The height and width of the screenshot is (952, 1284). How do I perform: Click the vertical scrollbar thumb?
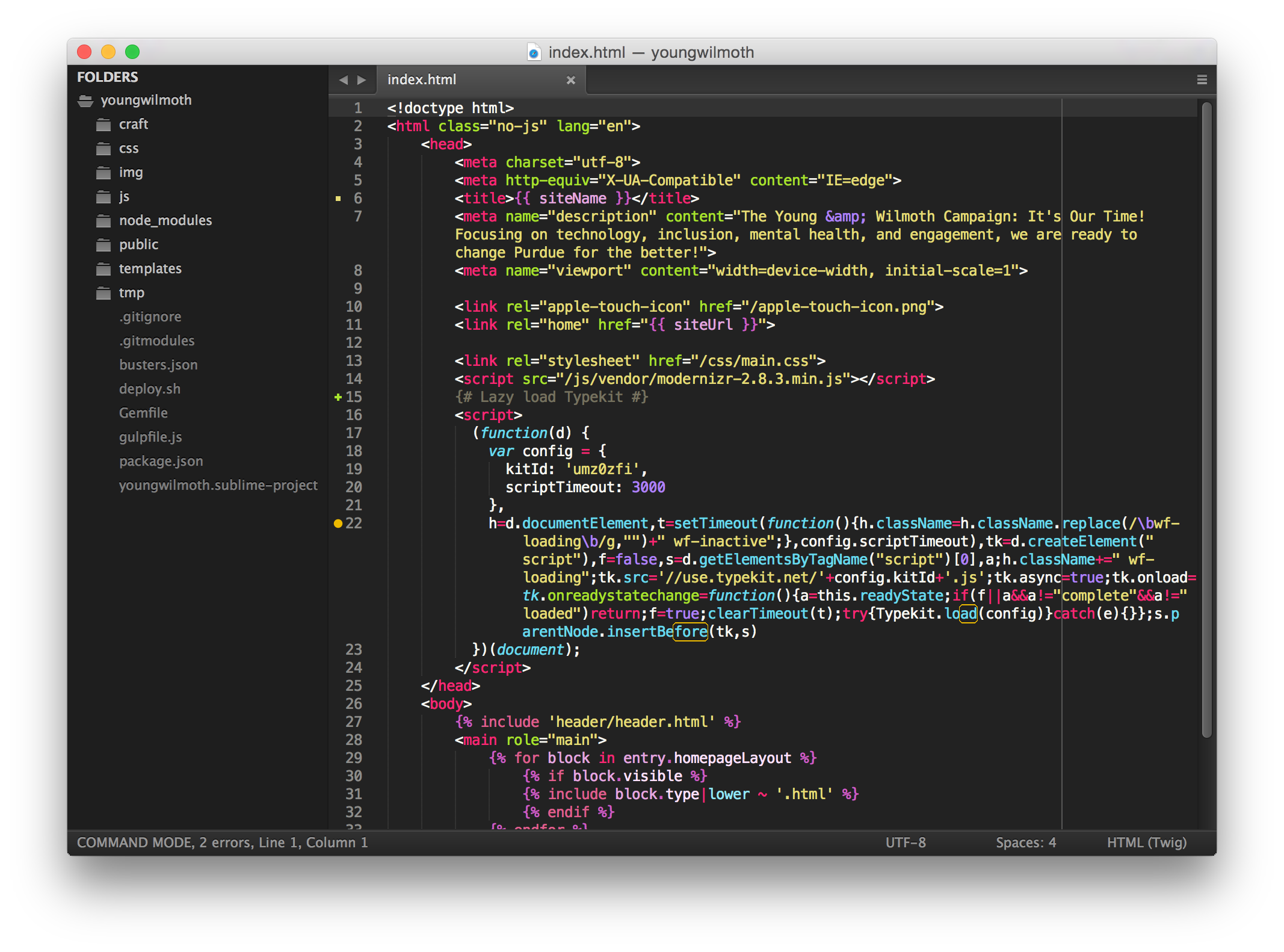[x=1206, y=419]
